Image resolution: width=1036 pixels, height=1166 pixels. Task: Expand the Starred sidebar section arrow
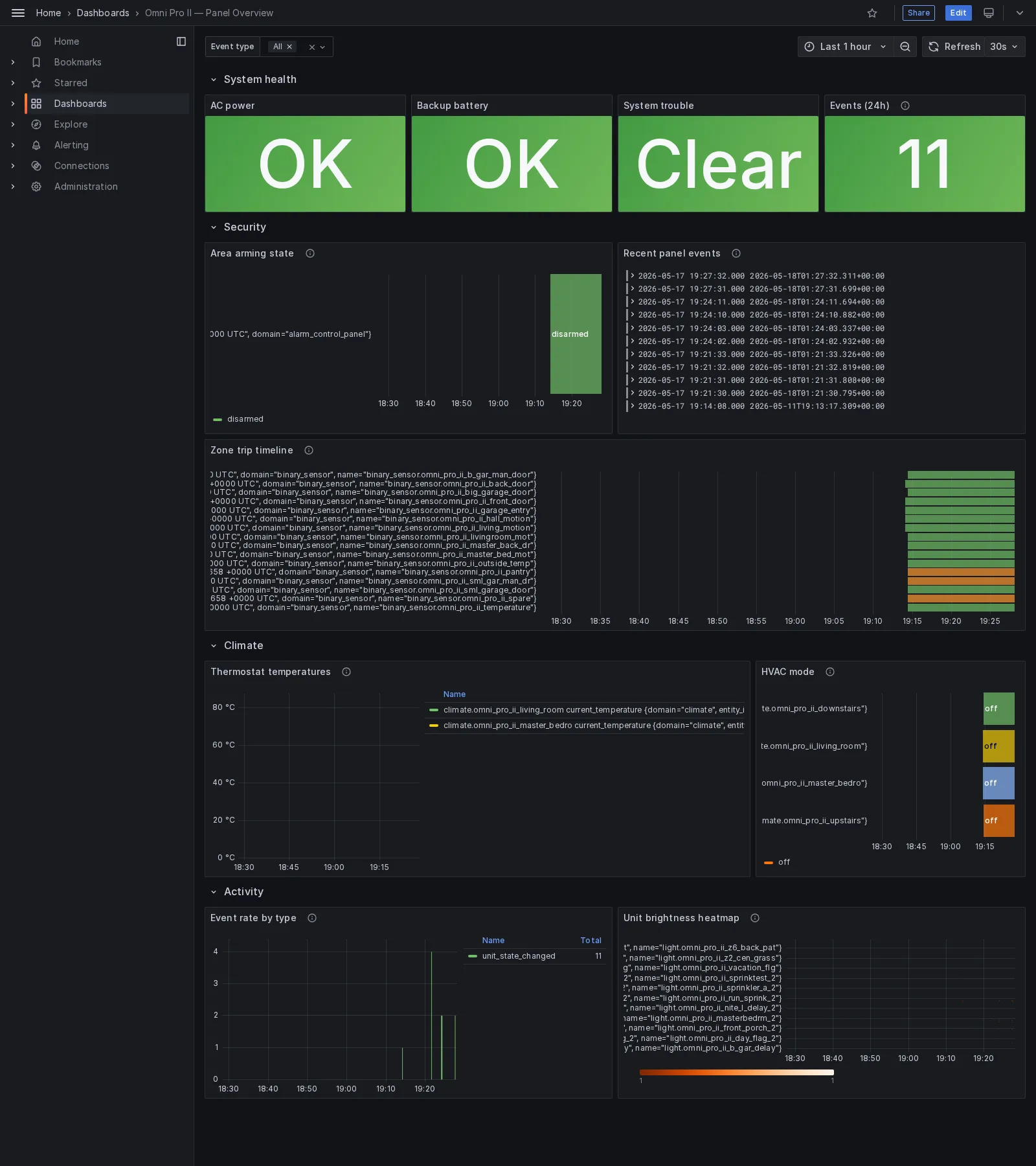[x=13, y=83]
